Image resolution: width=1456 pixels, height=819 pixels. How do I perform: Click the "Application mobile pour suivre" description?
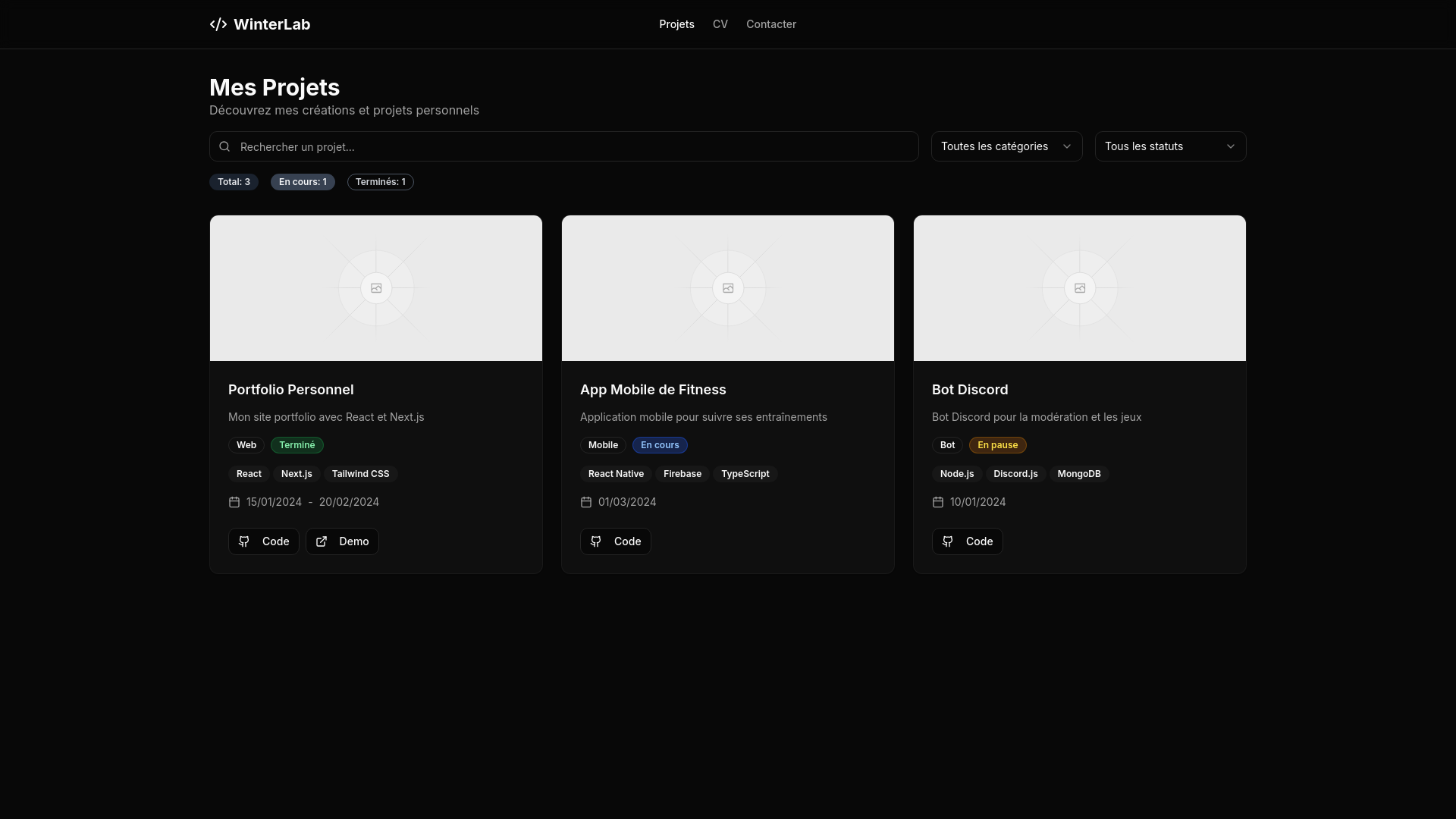[704, 417]
